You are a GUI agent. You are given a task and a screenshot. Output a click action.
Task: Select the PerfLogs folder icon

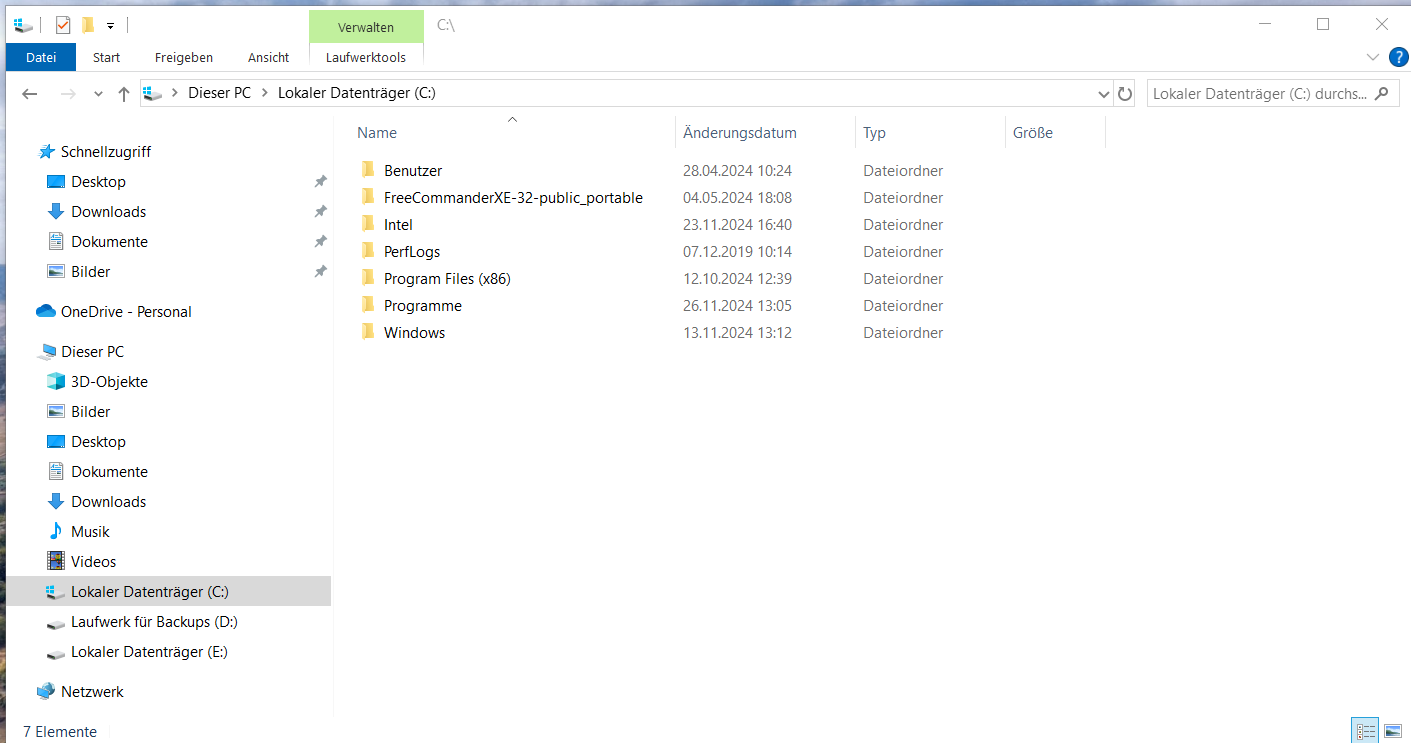click(367, 251)
